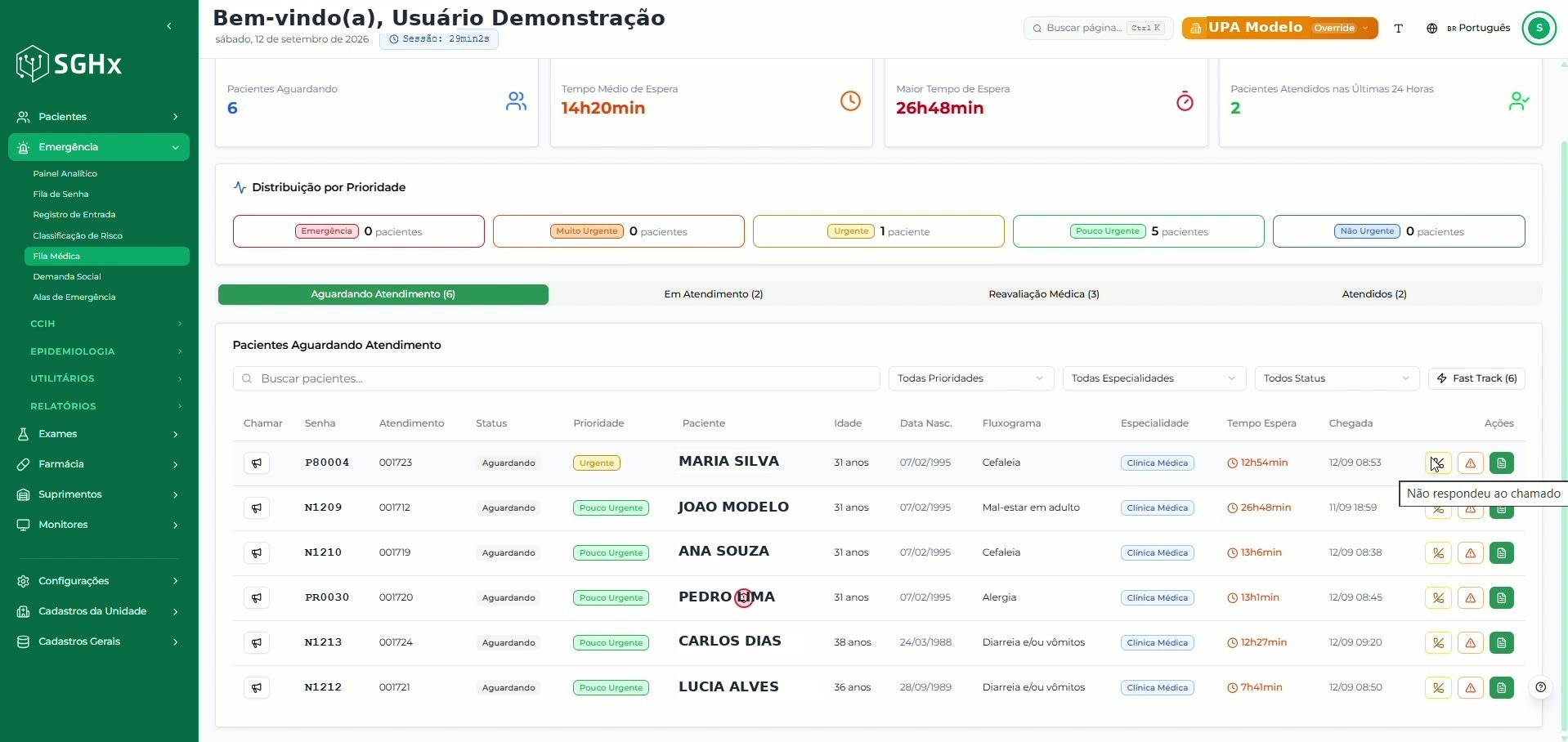Open Painel Analítico in sidebar
The height and width of the screenshot is (742, 1568).
[107, 174]
